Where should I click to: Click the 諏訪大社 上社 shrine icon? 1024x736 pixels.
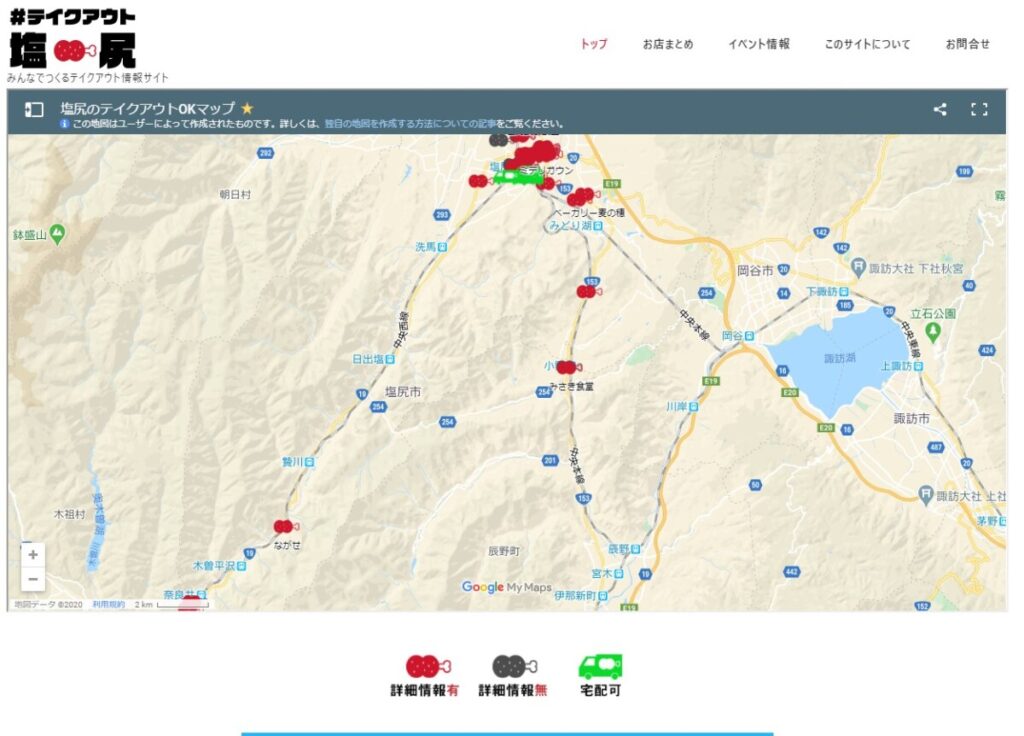pos(925,495)
